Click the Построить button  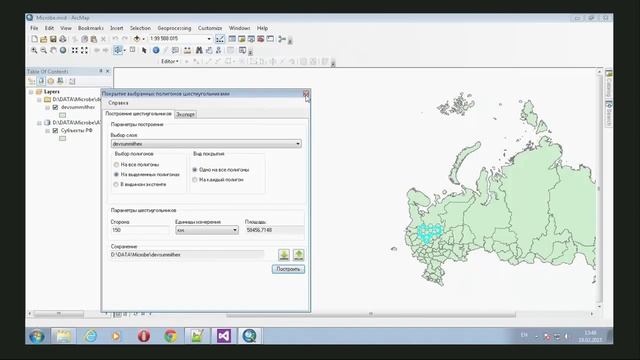[288, 269]
